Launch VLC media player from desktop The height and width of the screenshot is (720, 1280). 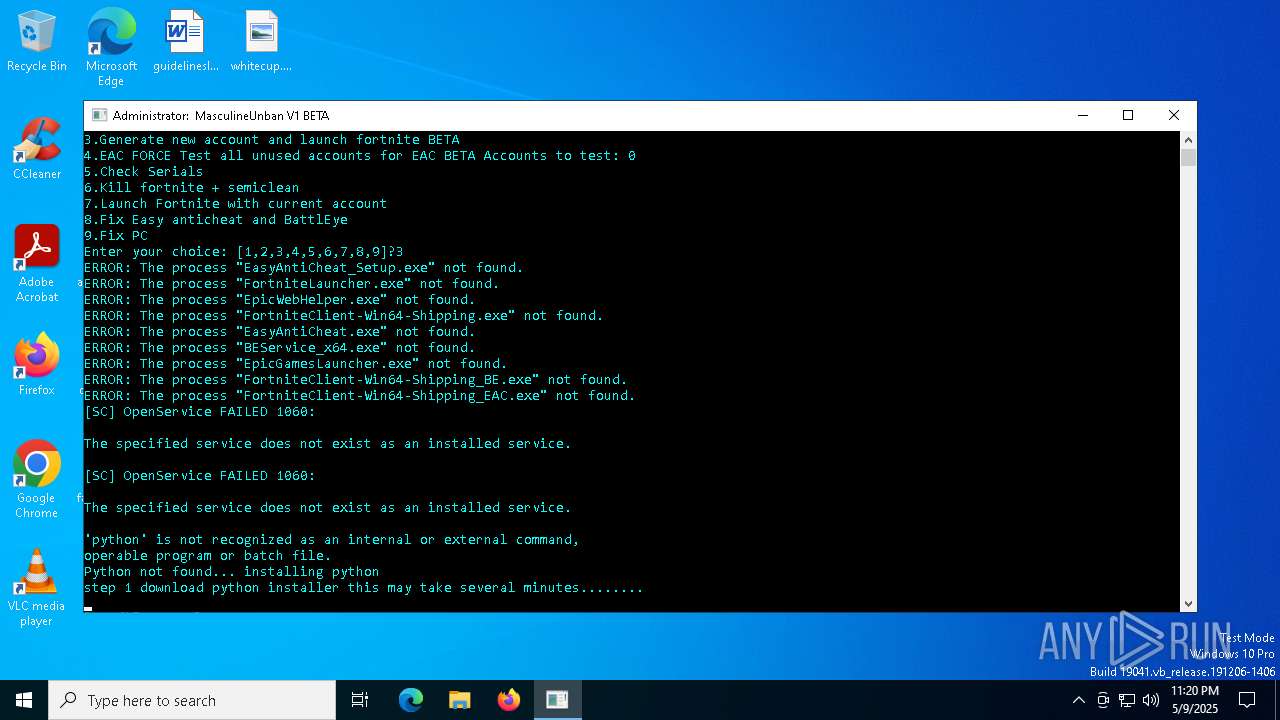click(37, 588)
